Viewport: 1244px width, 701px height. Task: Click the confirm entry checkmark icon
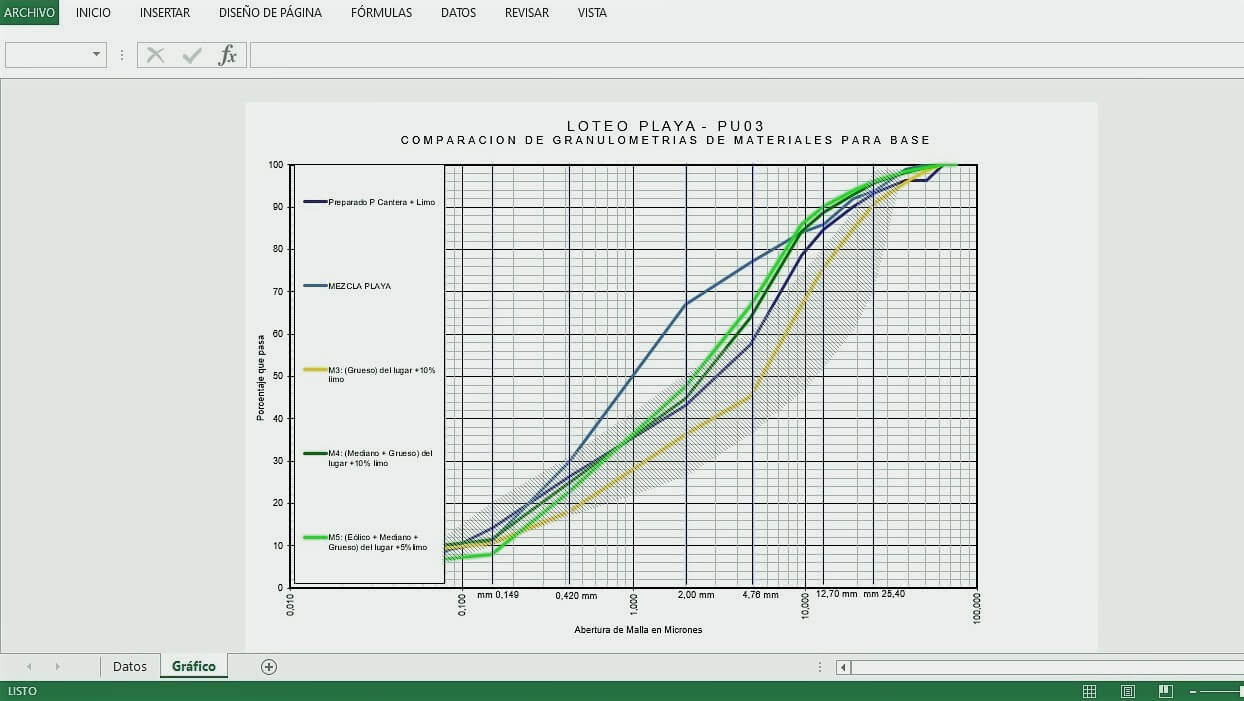point(191,55)
